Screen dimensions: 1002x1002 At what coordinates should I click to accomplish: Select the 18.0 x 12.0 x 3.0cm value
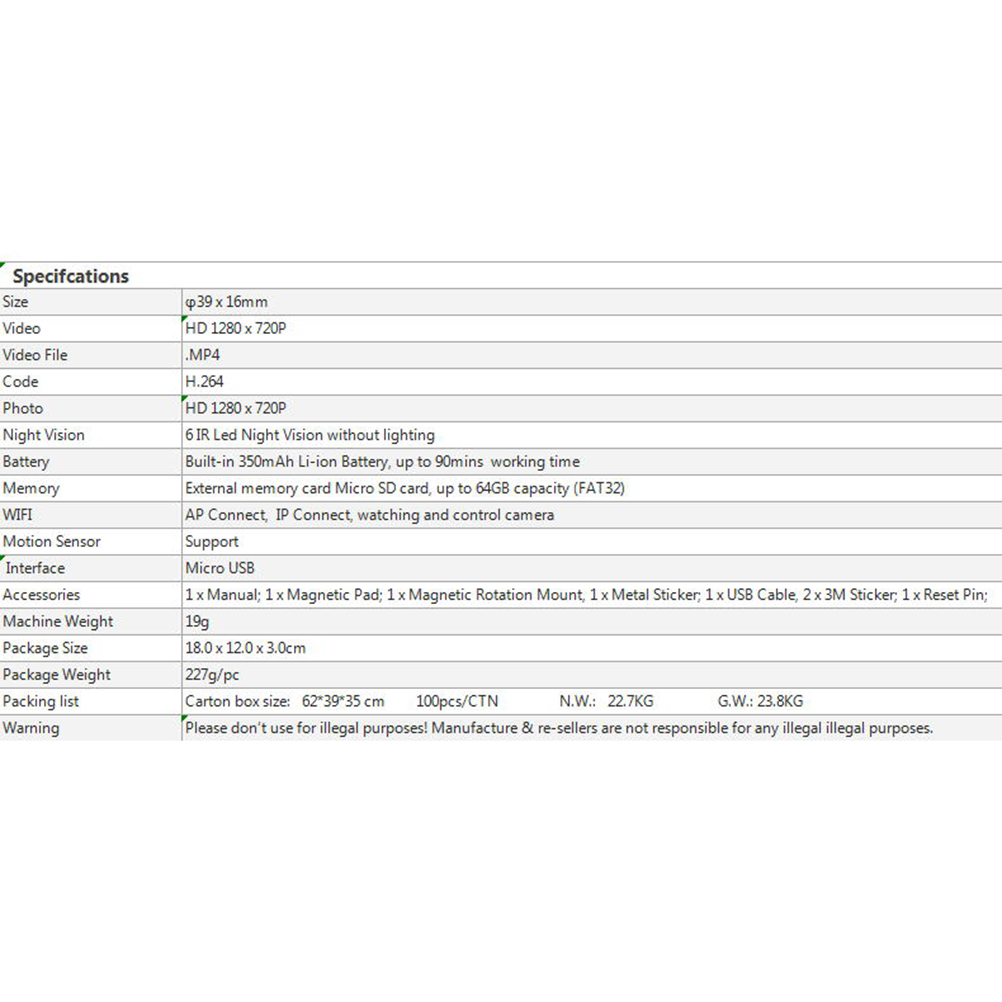click(246, 648)
